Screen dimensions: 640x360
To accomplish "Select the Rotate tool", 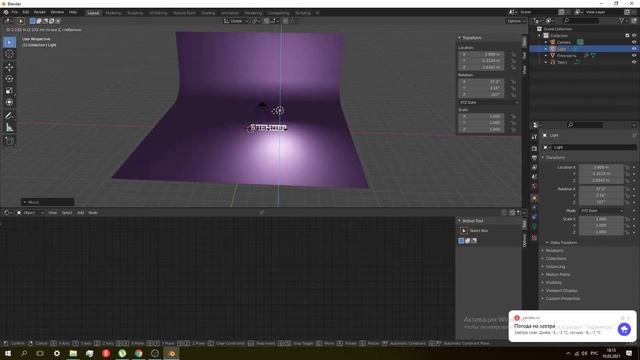I will [x=9, y=79].
